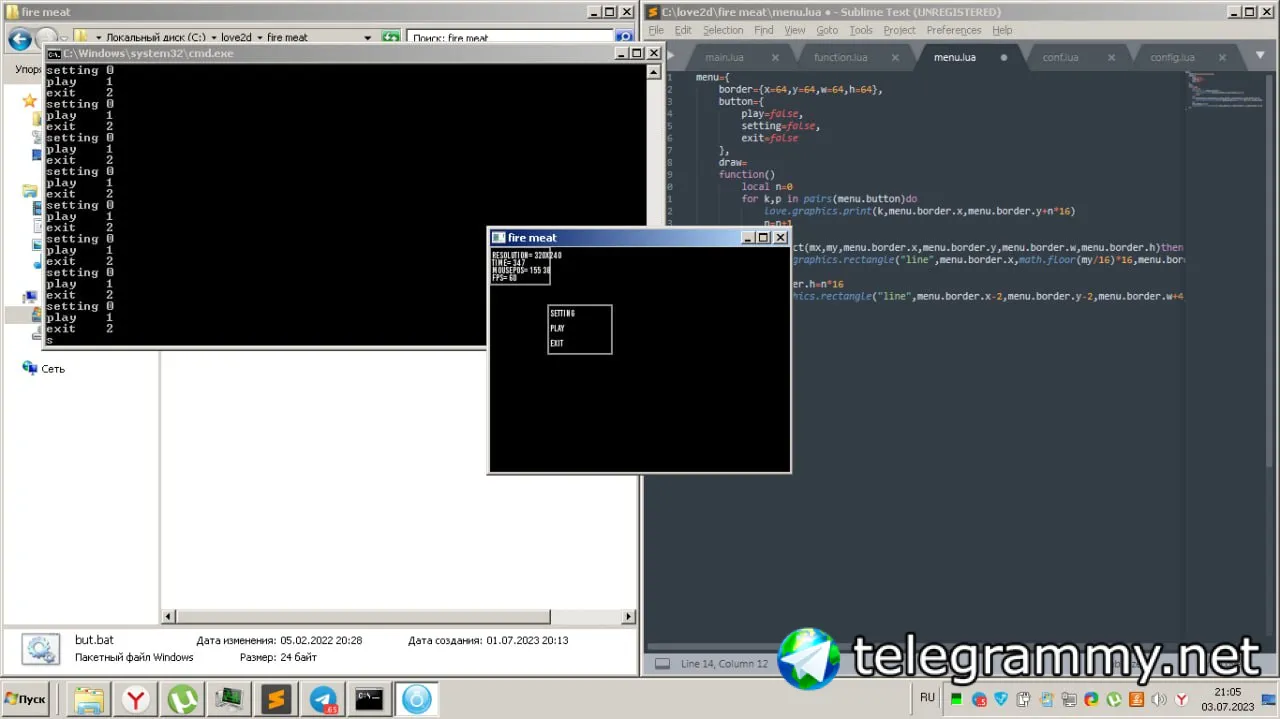Click the cmd.exe window title bar icon
Image resolution: width=1280 pixels, height=719 pixels.
pyautogui.click(x=53, y=53)
